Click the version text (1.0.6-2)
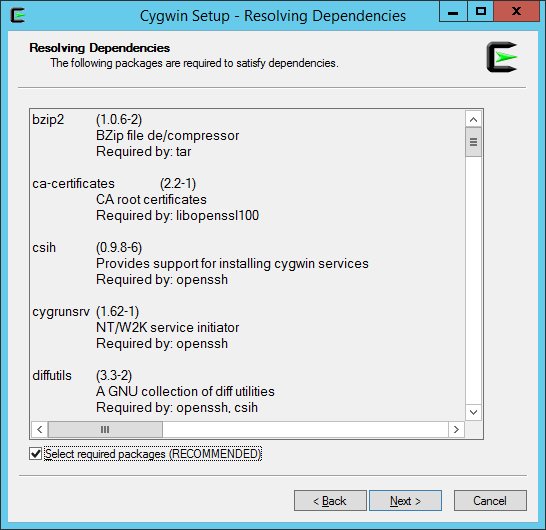The height and width of the screenshot is (530, 546). (119, 120)
